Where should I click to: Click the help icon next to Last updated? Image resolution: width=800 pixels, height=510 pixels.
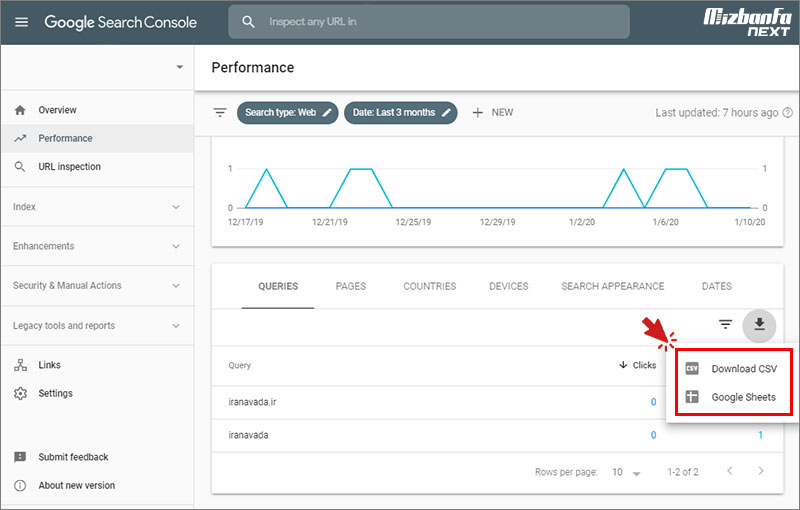(788, 113)
